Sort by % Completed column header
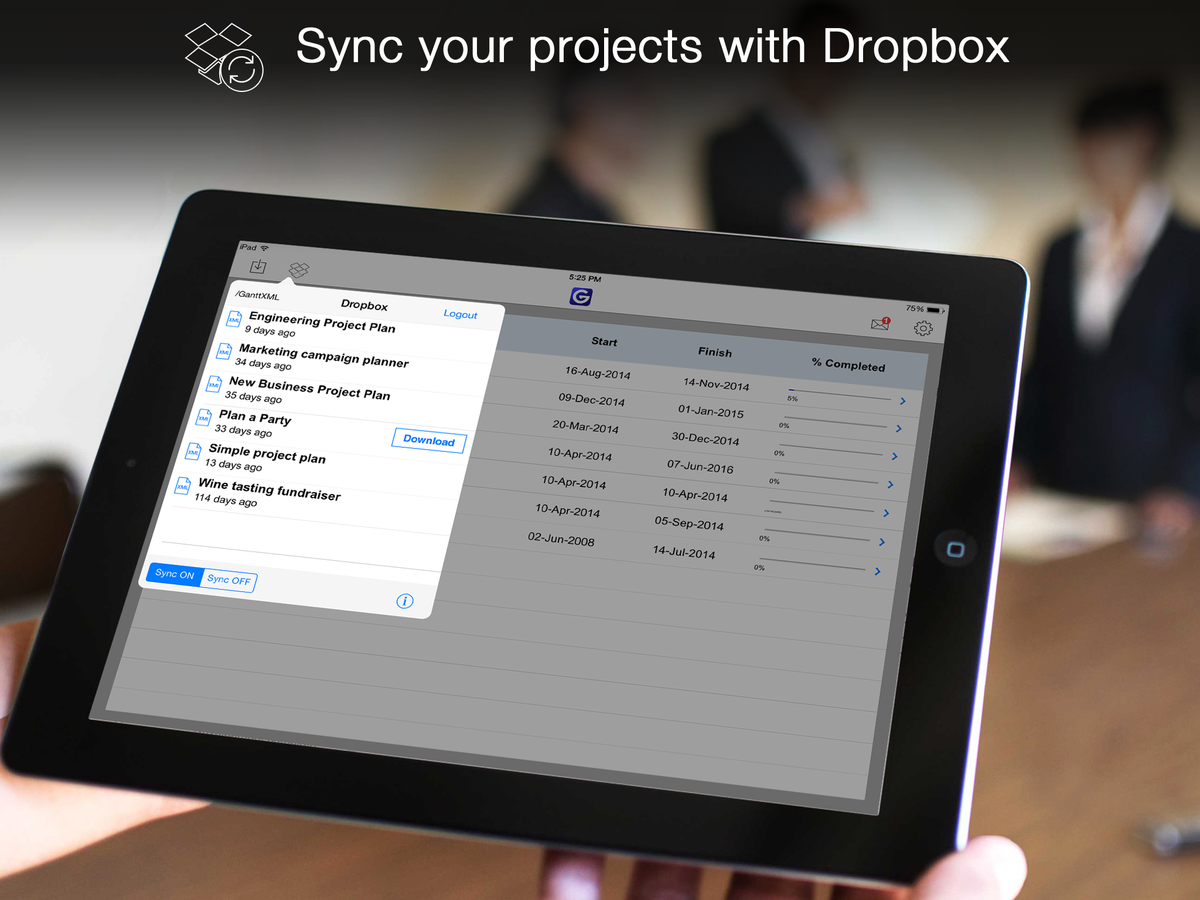Screen dimensions: 1200x900 [849, 364]
